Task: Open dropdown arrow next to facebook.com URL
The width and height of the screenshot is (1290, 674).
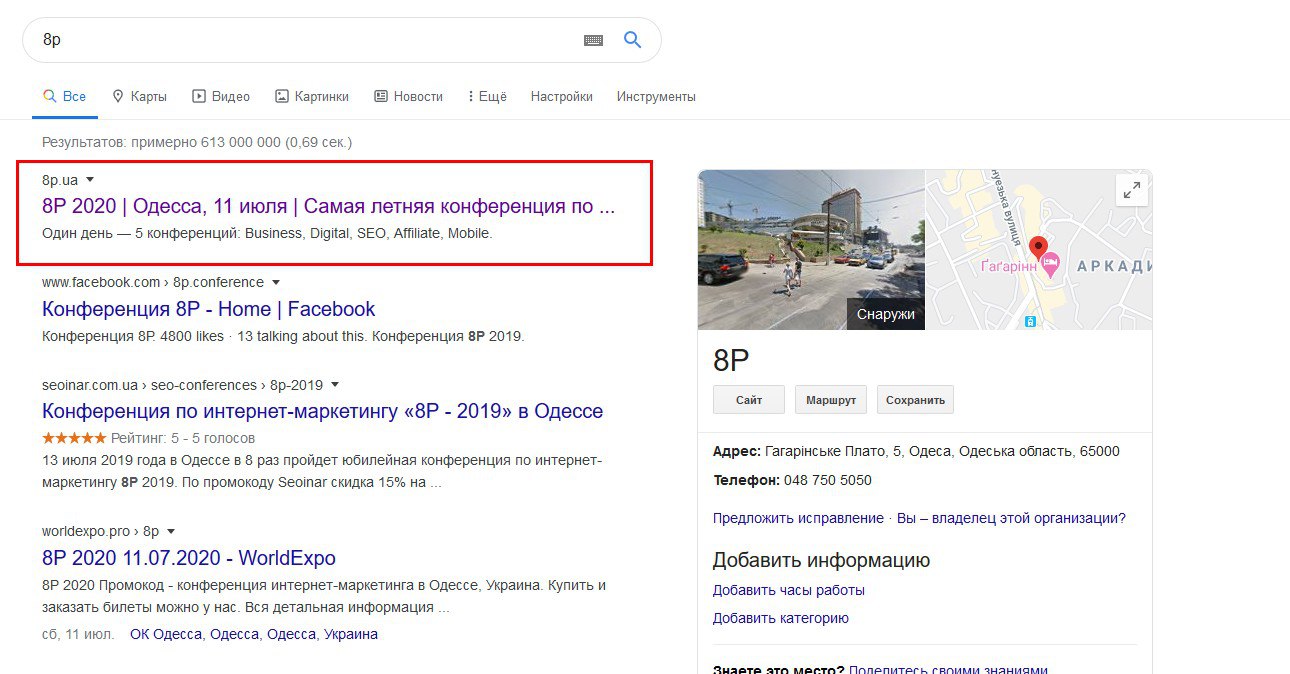Action: click(x=276, y=282)
